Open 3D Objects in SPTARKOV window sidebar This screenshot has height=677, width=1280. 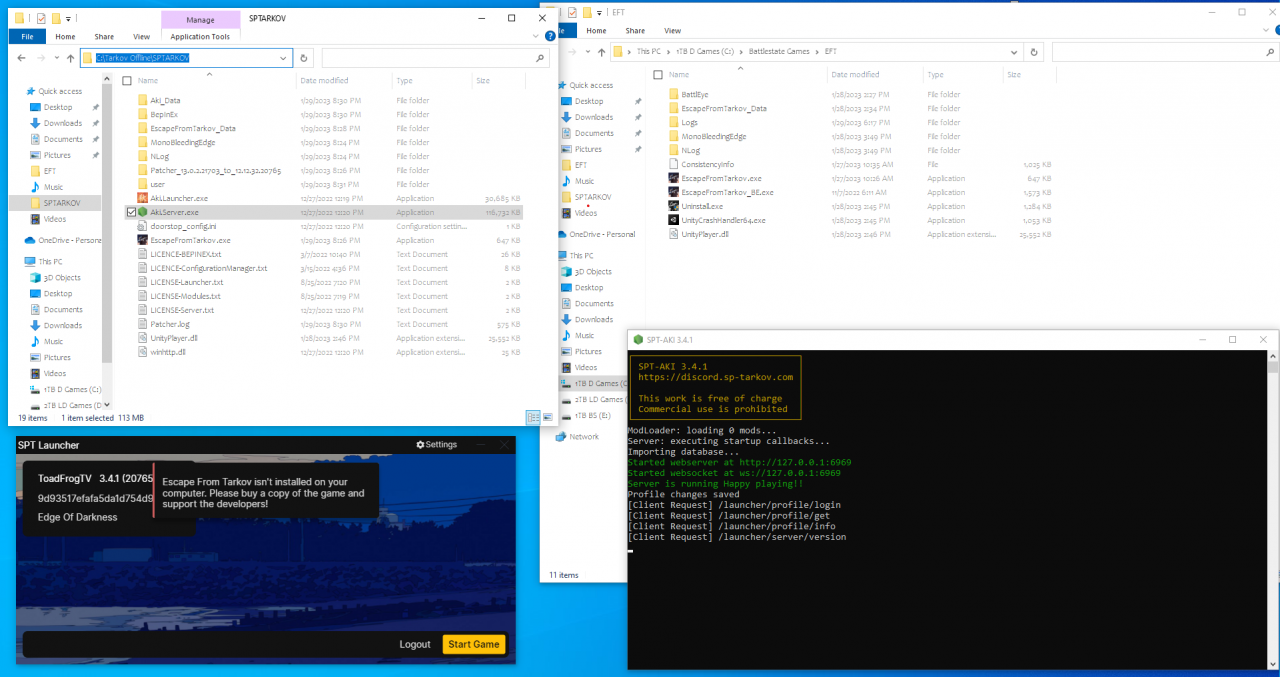(x=55, y=277)
